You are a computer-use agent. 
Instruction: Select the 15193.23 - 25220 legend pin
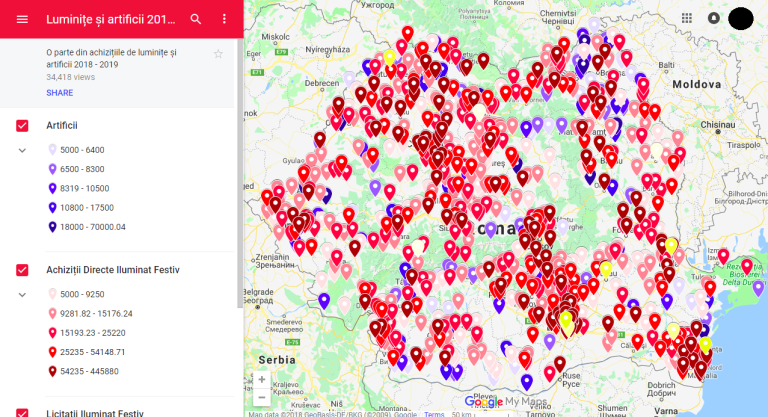[52, 333]
